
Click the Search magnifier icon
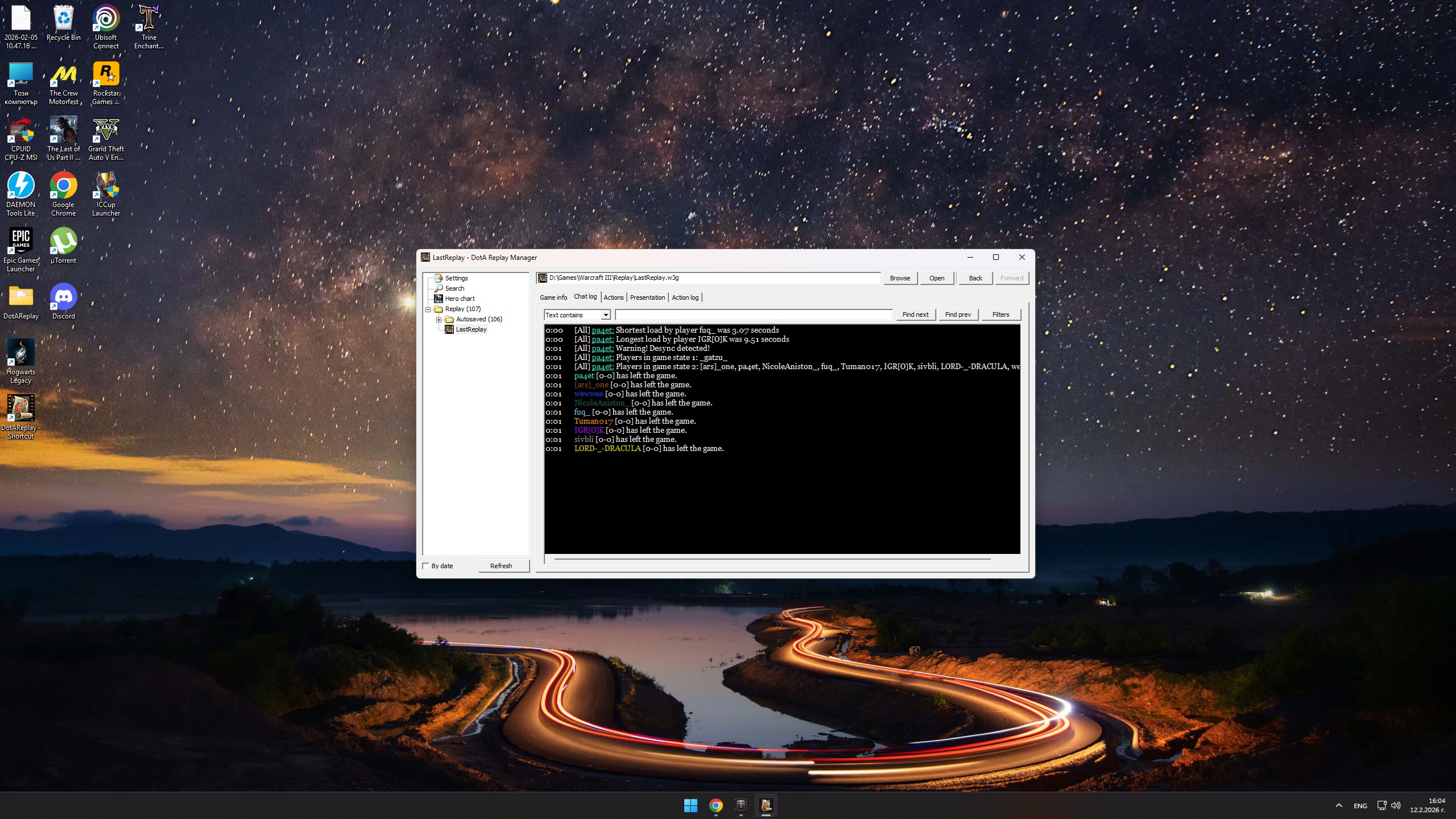coord(439,288)
